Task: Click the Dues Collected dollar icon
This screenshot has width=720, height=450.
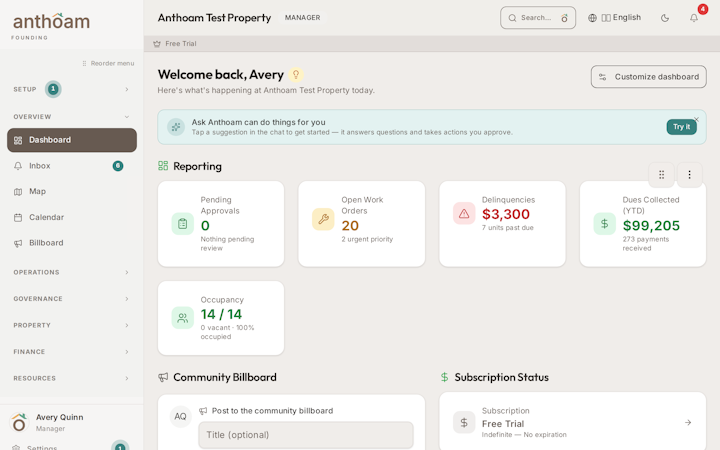Action: (604, 224)
